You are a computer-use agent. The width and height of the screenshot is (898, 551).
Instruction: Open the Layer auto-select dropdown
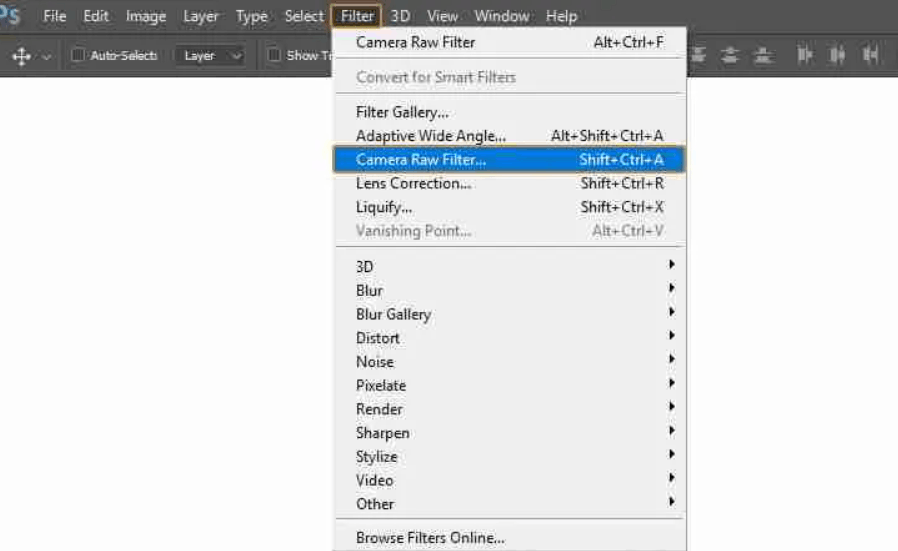pos(210,56)
